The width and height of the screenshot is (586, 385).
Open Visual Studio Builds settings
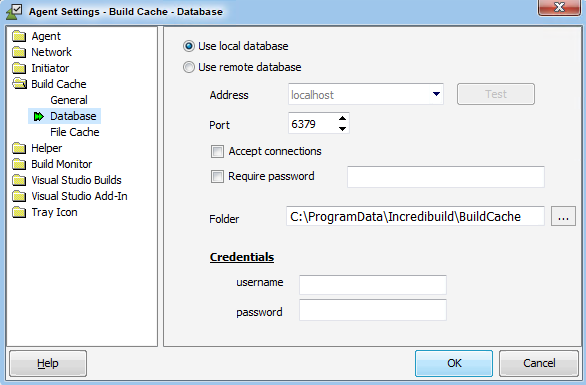click(x=76, y=181)
